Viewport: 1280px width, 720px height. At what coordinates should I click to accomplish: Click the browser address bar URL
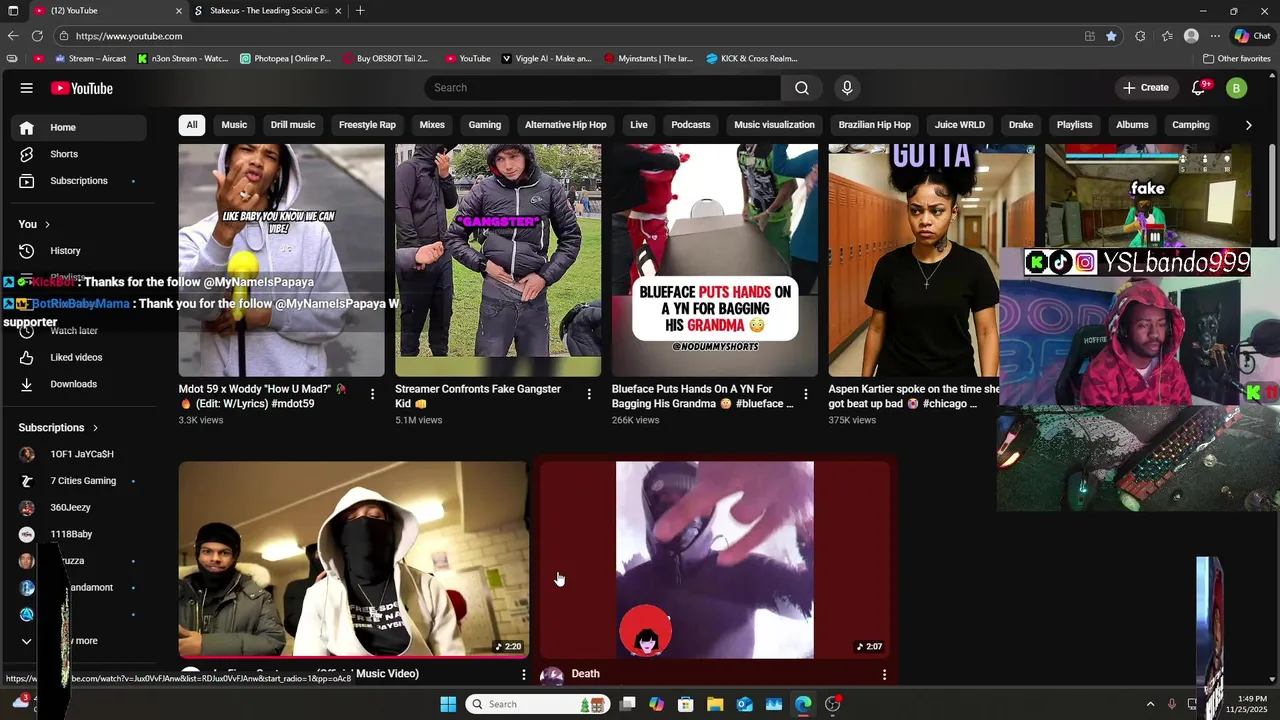coord(128,36)
